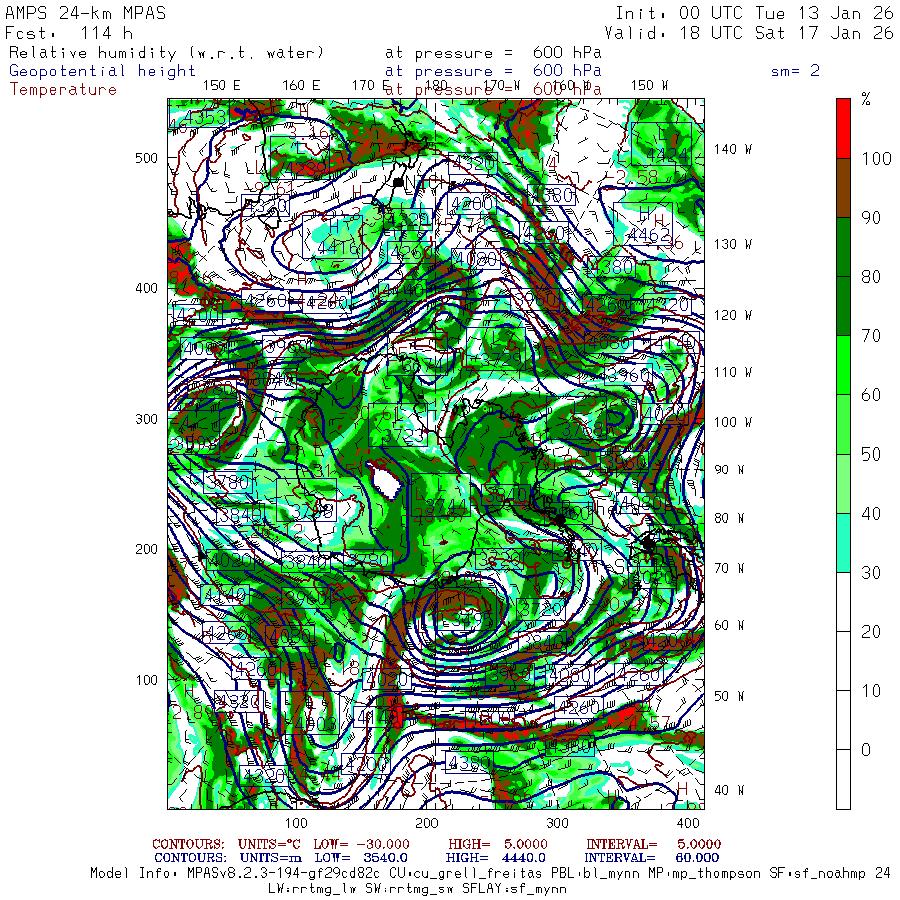900x900 pixels.
Task: Click the white dry patch at map center
Action: click(x=385, y=479)
